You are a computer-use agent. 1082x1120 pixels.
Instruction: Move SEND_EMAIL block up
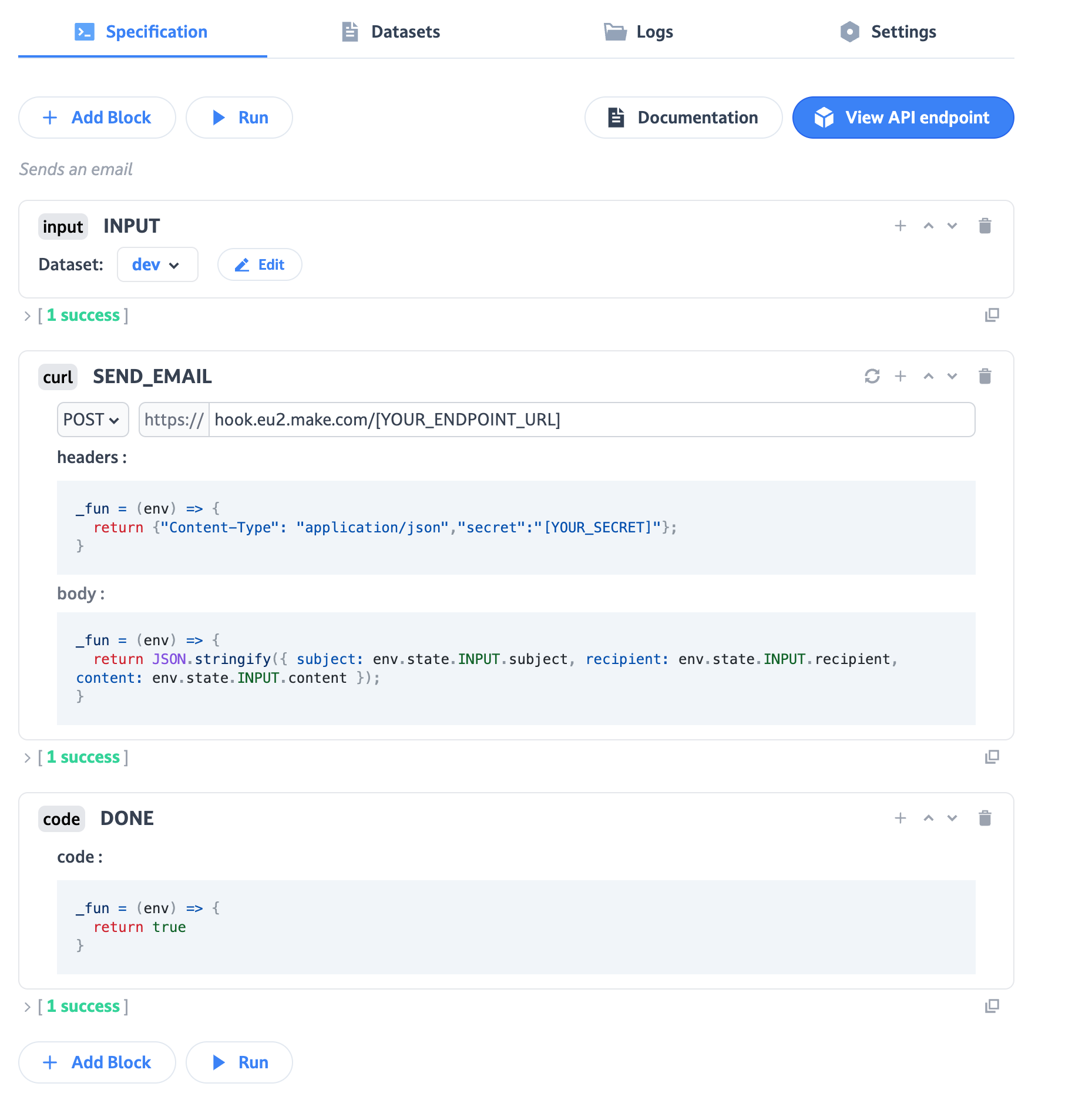(929, 376)
